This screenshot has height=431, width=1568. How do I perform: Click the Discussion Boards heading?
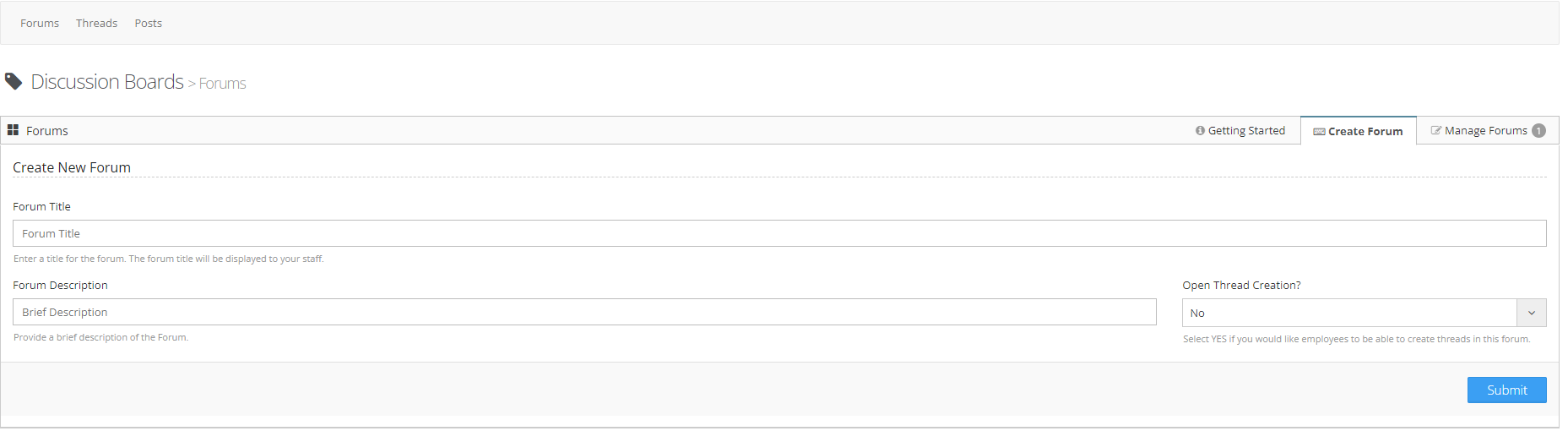107,81
